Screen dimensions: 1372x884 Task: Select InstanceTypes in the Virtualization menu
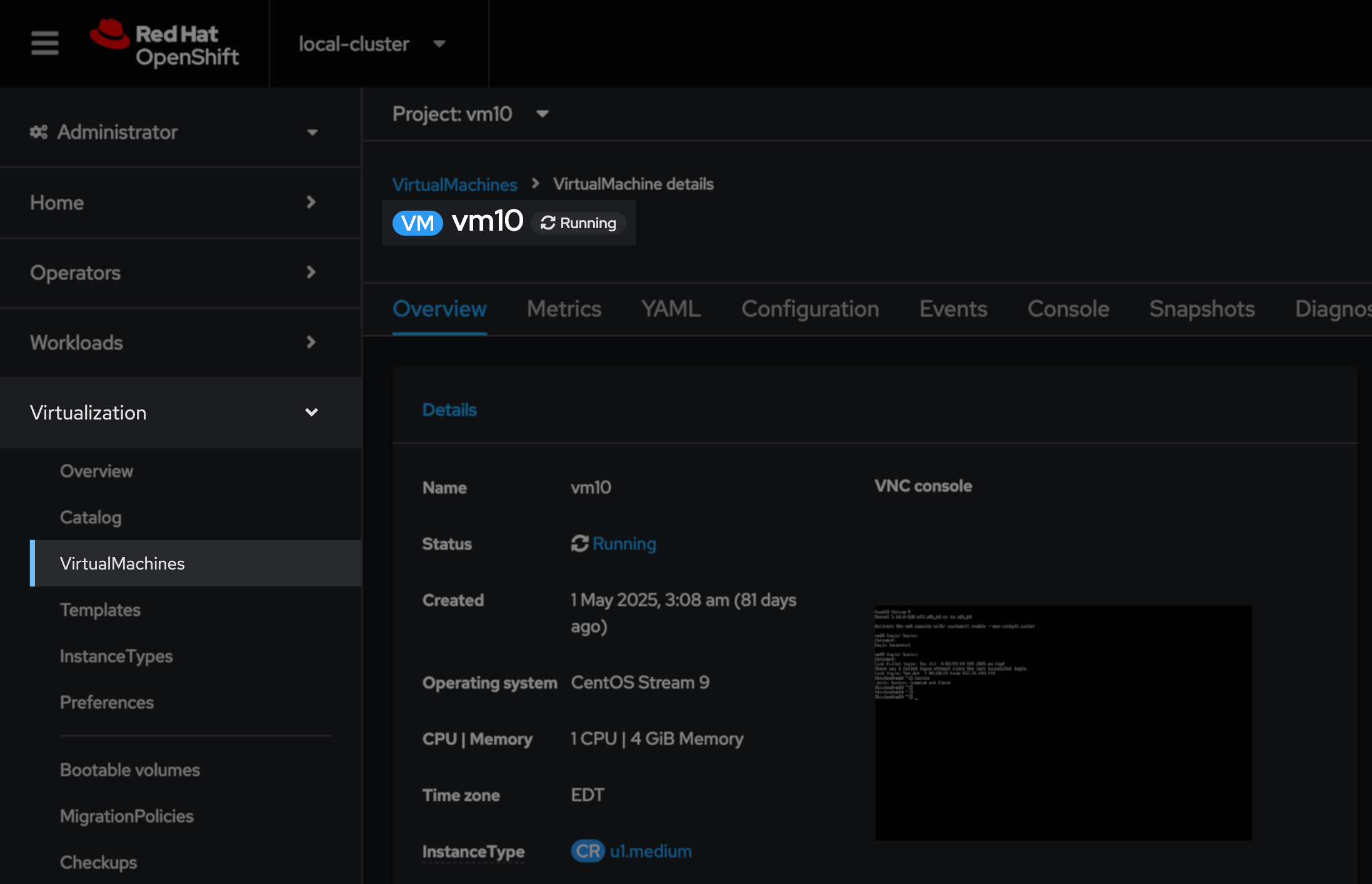coord(116,656)
